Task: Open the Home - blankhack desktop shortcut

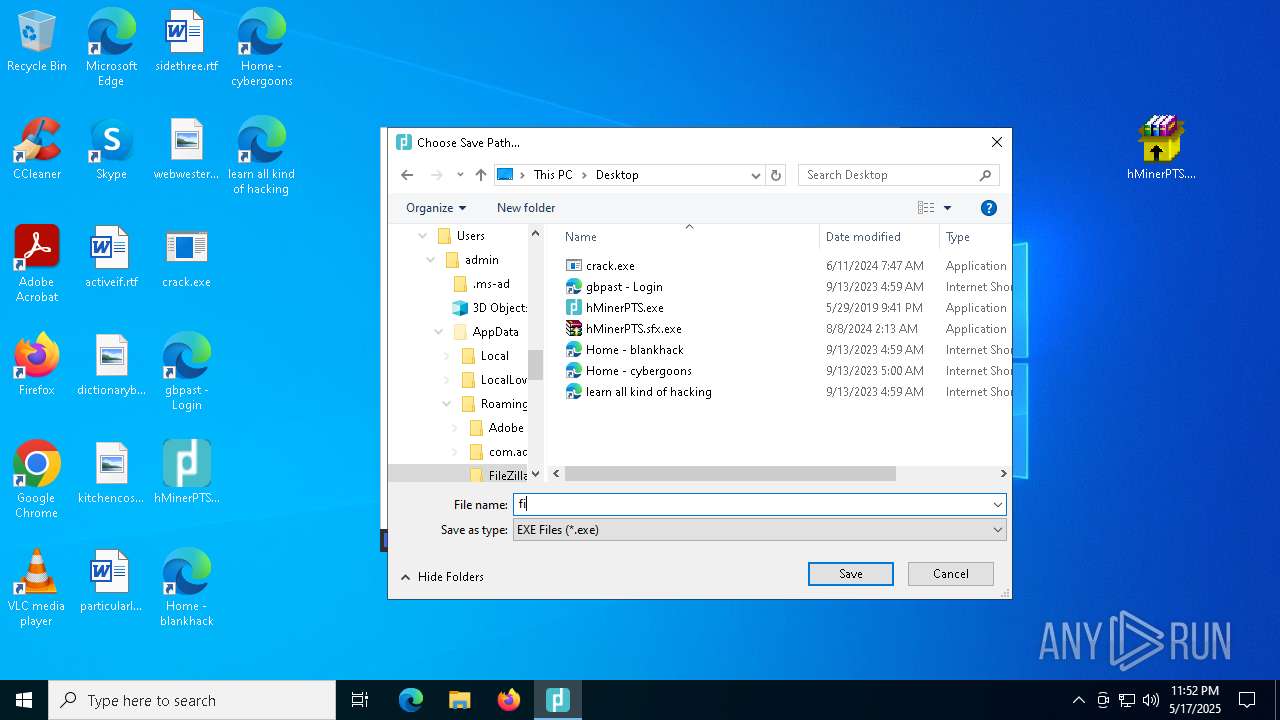Action: click(186, 588)
